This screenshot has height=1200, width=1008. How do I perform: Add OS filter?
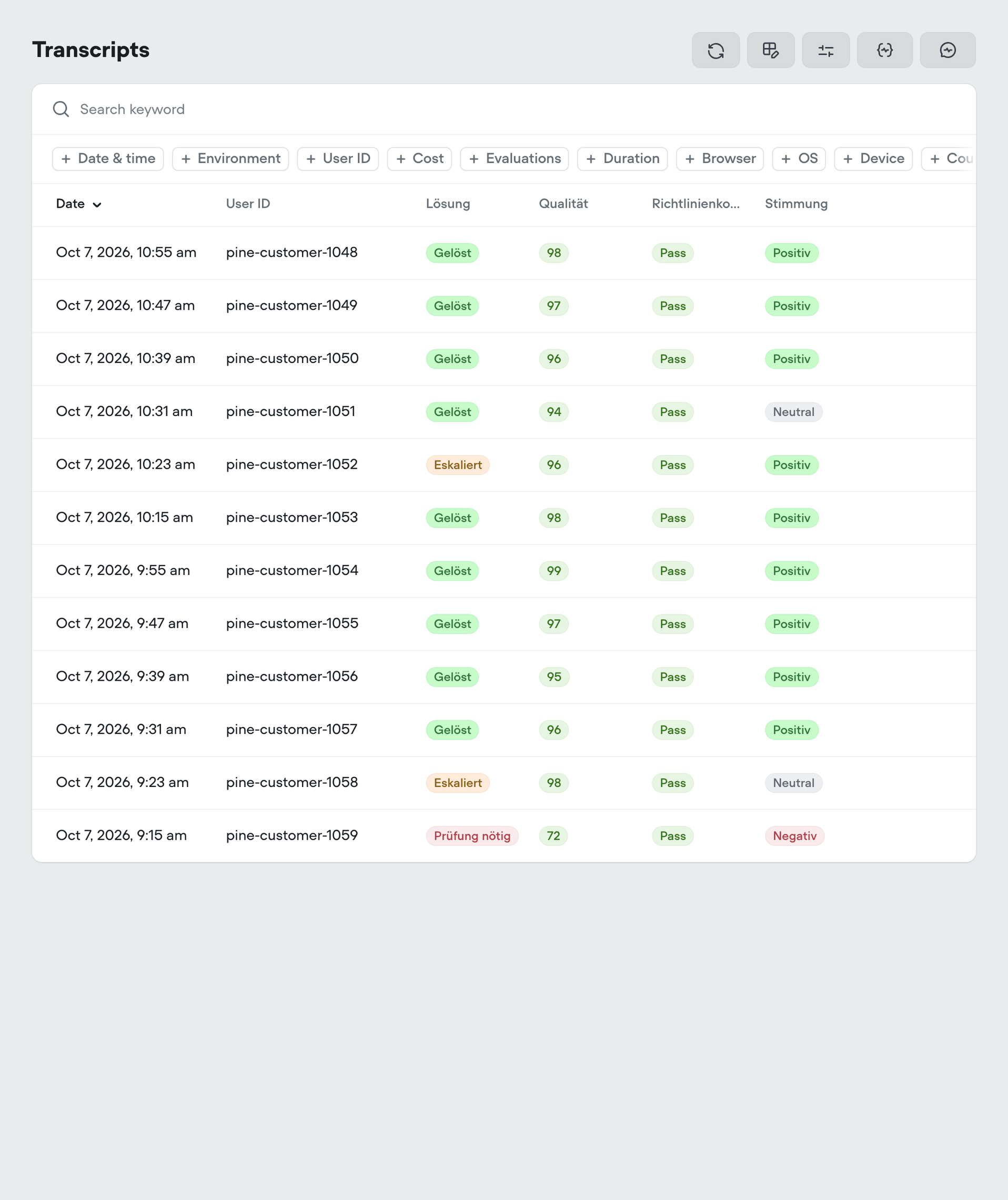pos(799,158)
